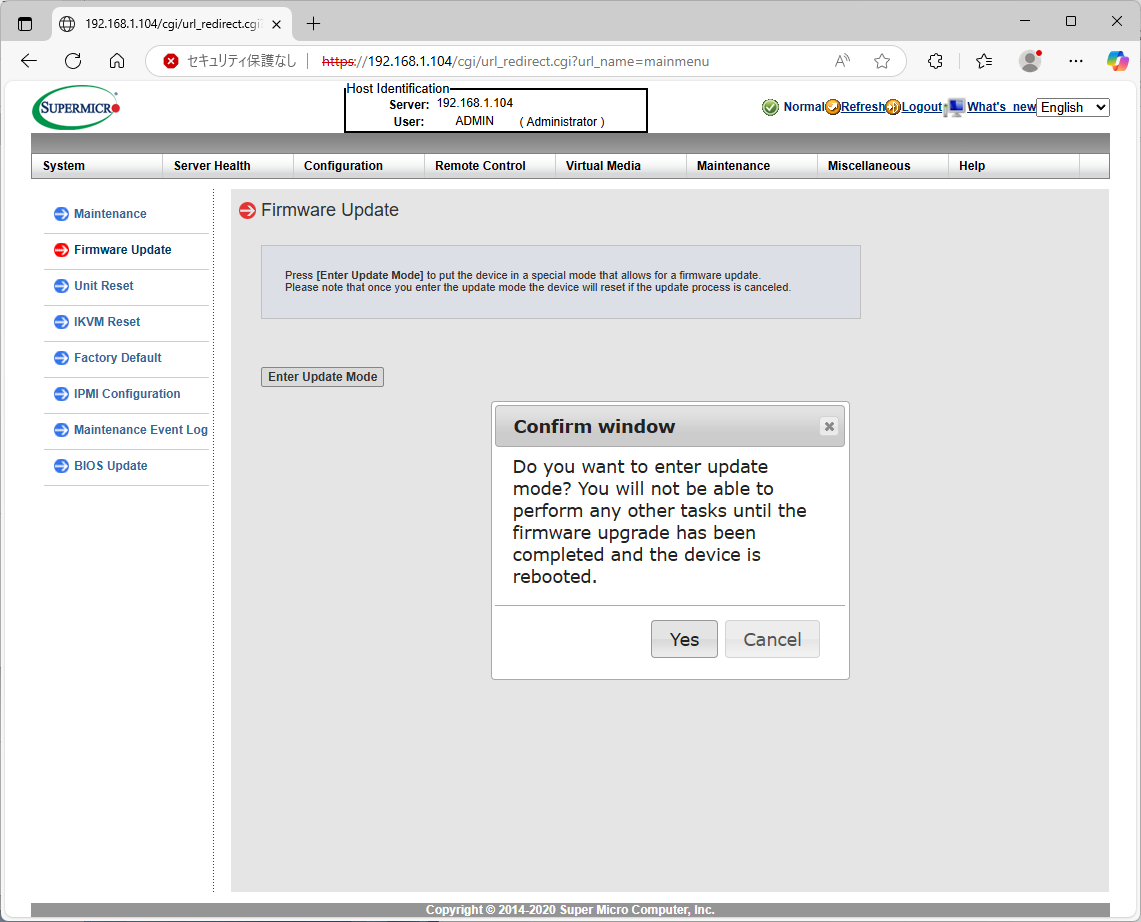Click the Refresh icon in header
Screen dimensions: 1141x922
coord(833,107)
